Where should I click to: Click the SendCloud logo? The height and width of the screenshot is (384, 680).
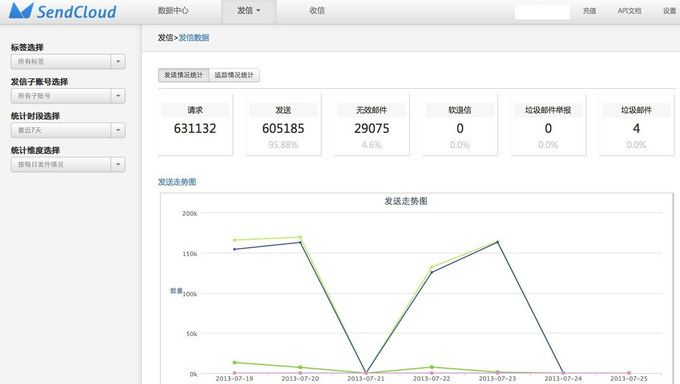pyautogui.click(x=63, y=11)
